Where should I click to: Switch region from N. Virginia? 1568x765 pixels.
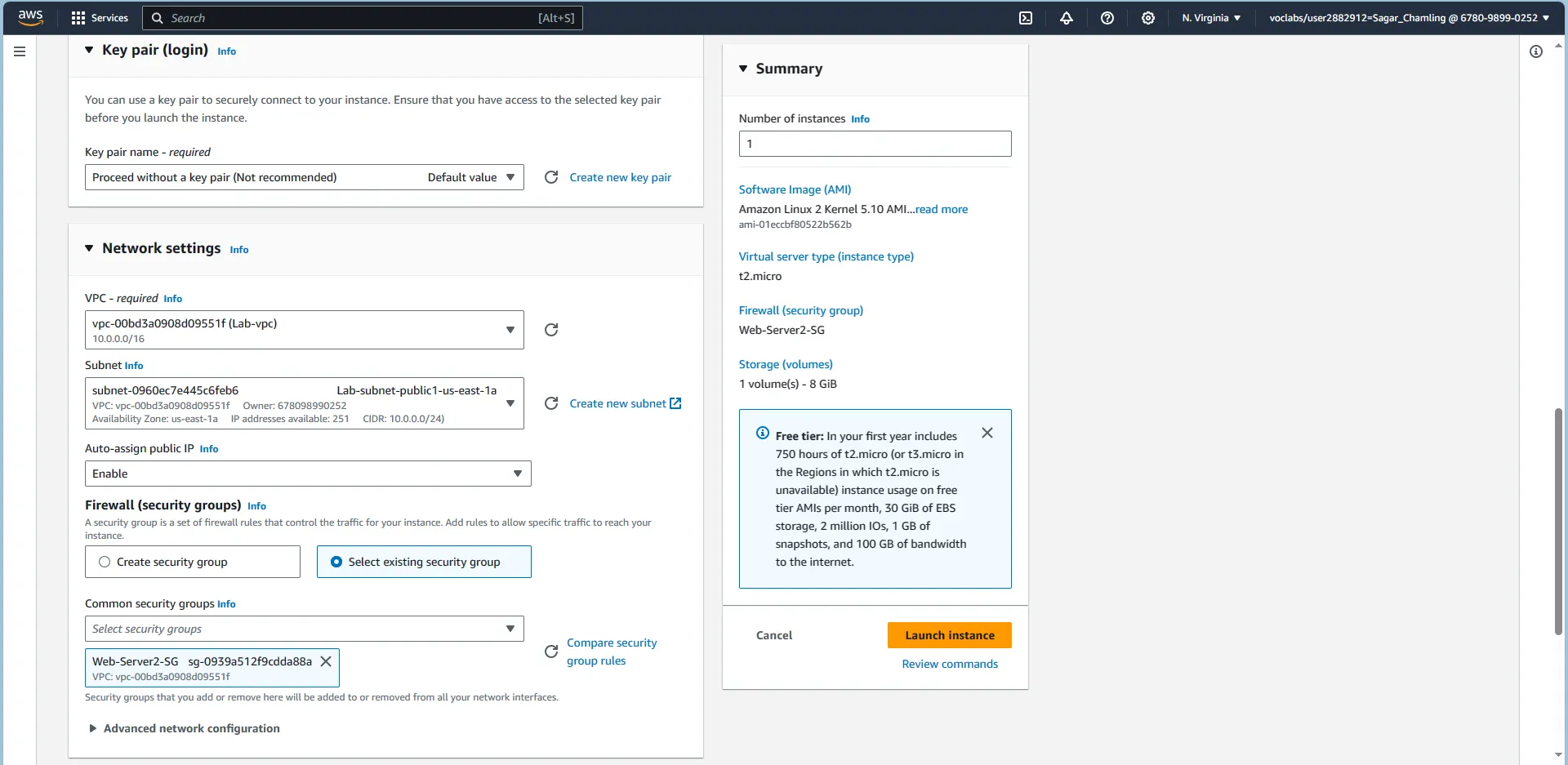1211,18
